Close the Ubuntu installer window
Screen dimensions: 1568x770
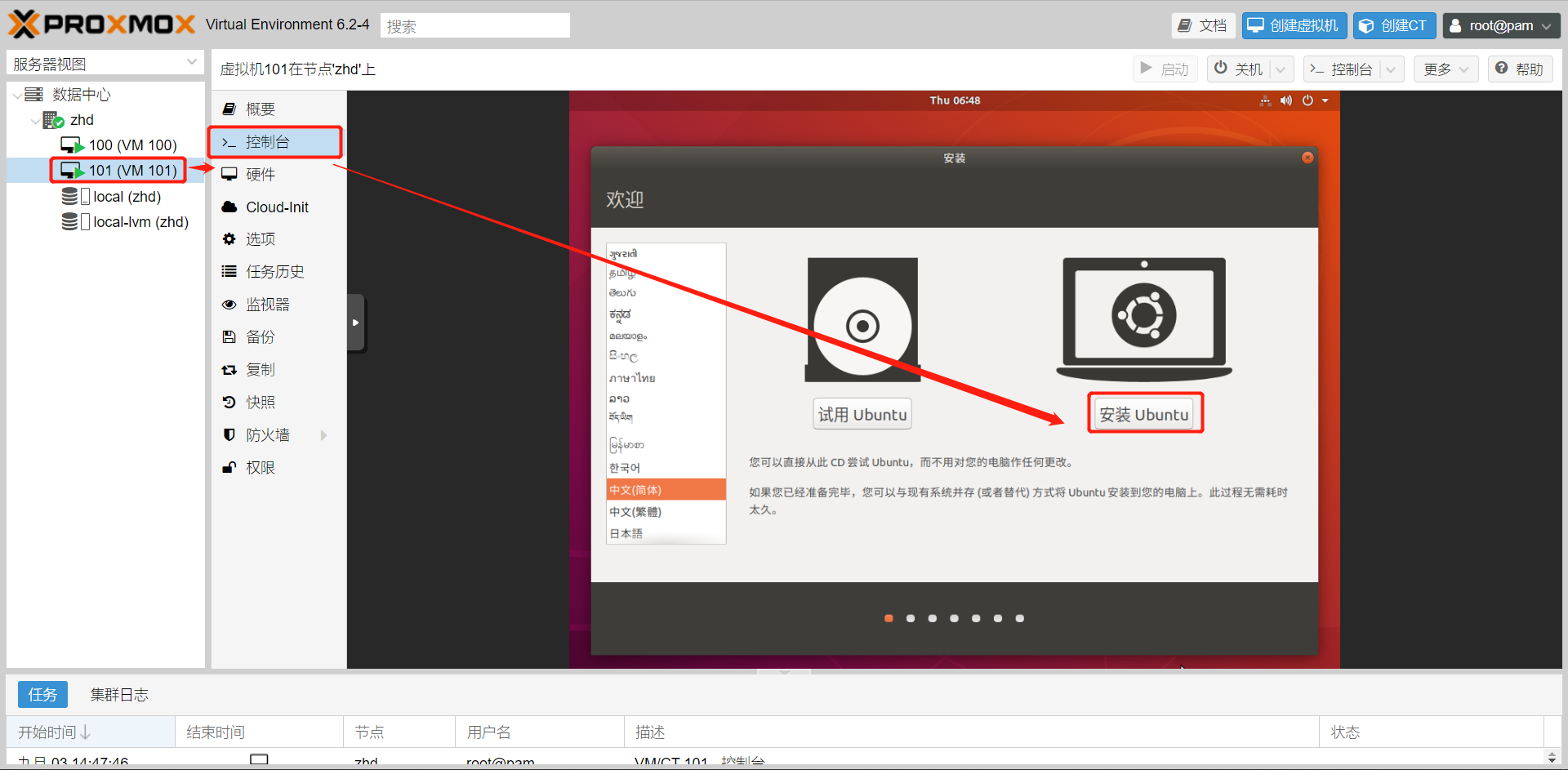pos(1307,158)
